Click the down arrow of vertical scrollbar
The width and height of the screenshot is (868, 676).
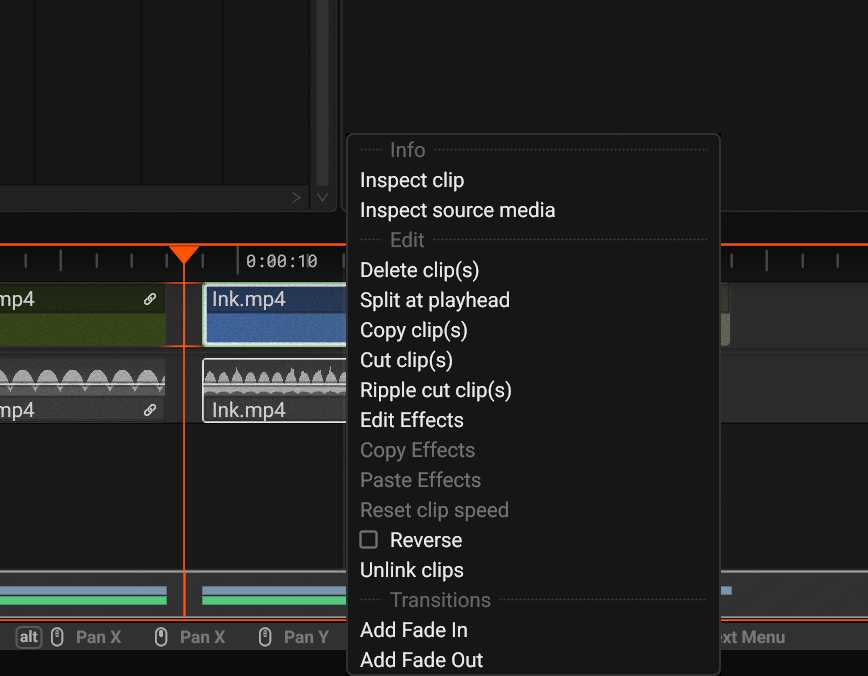(322, 198)
